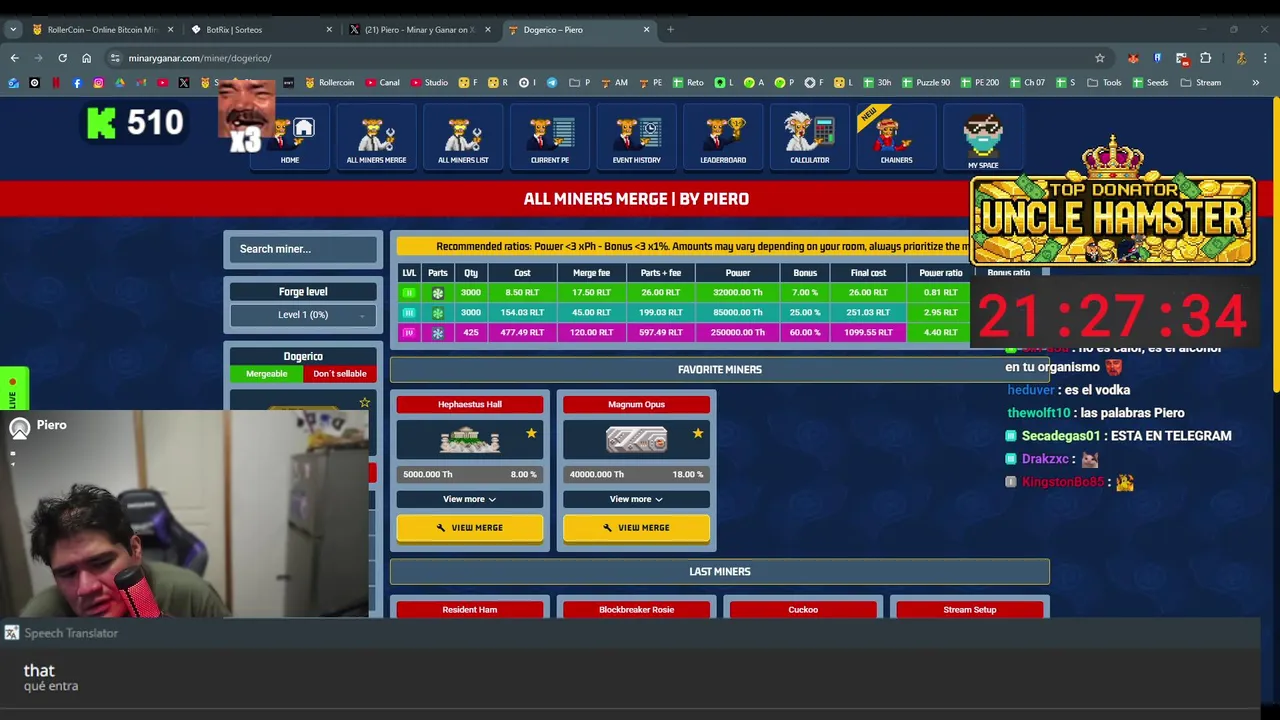Screen dimensions: 1280x720
Task: Open the HOME nav icon
Action: tap(290, 139)
